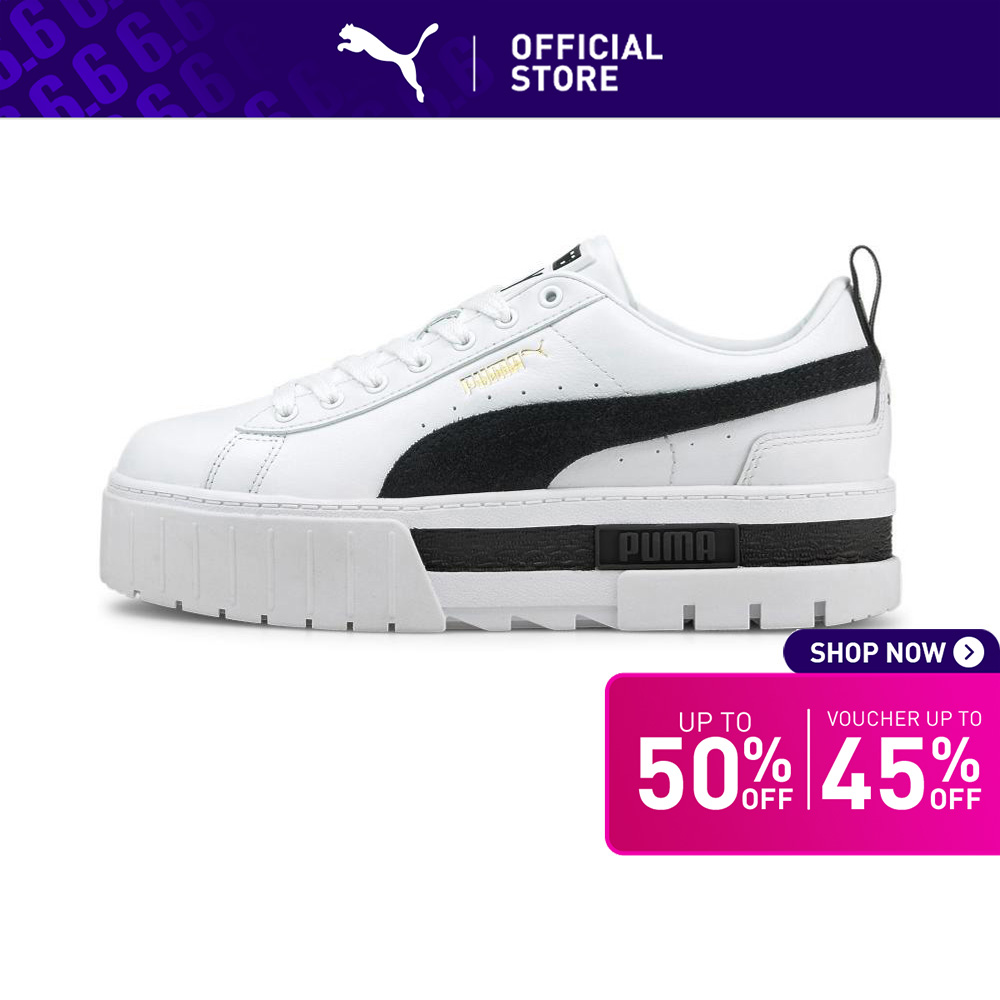Click the gold Puma logo on shoe upper
This screenshot has width=1000, height=1000.
[x=503, y=368]
